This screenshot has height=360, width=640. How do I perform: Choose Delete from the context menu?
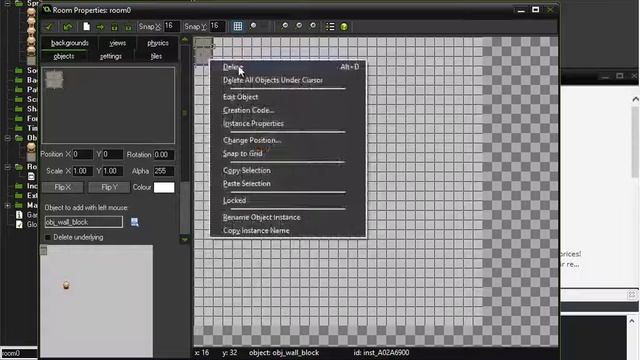coord(288,67)
